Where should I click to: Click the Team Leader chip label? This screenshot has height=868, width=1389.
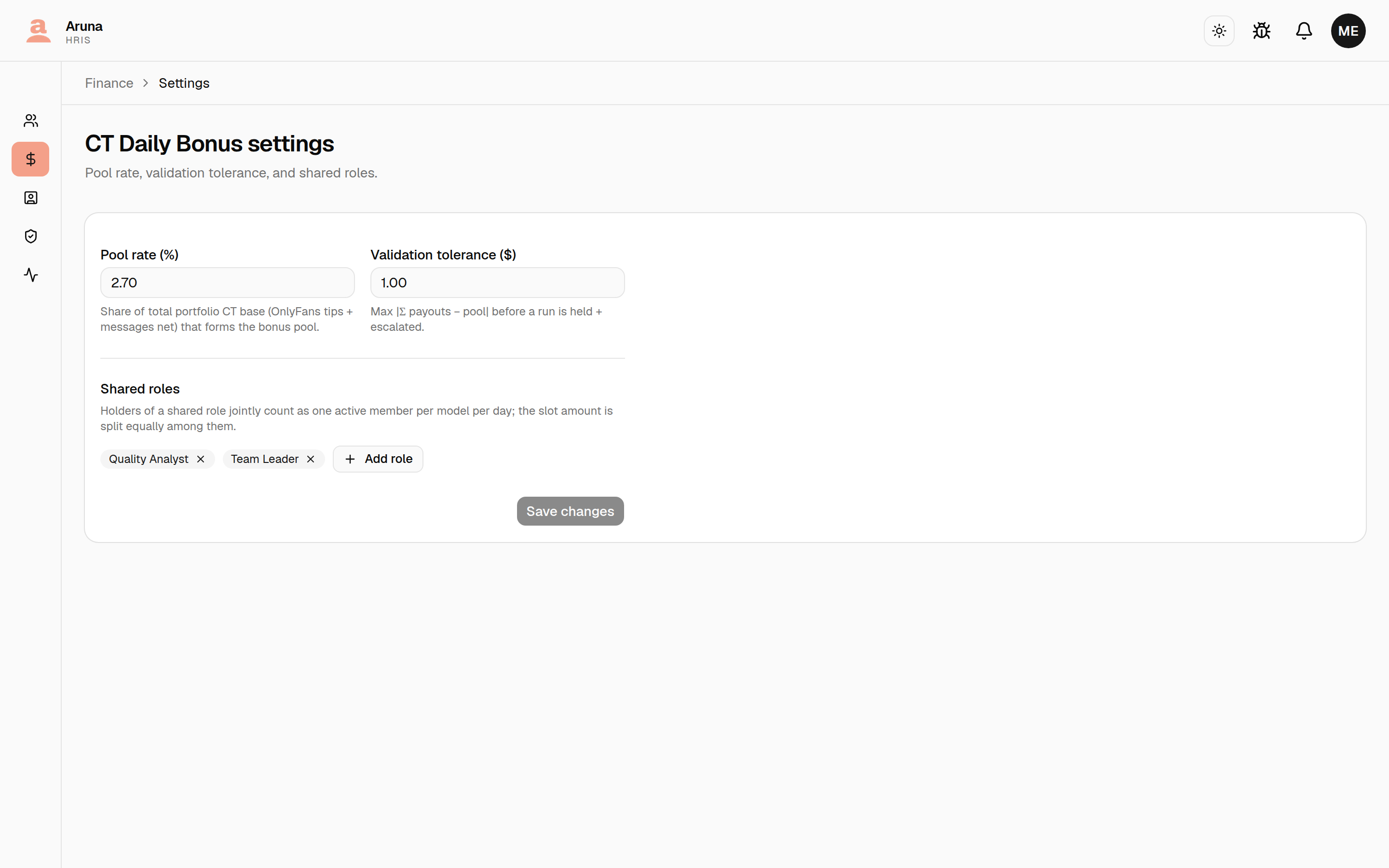pyautogui.click(x=265, y=459)
